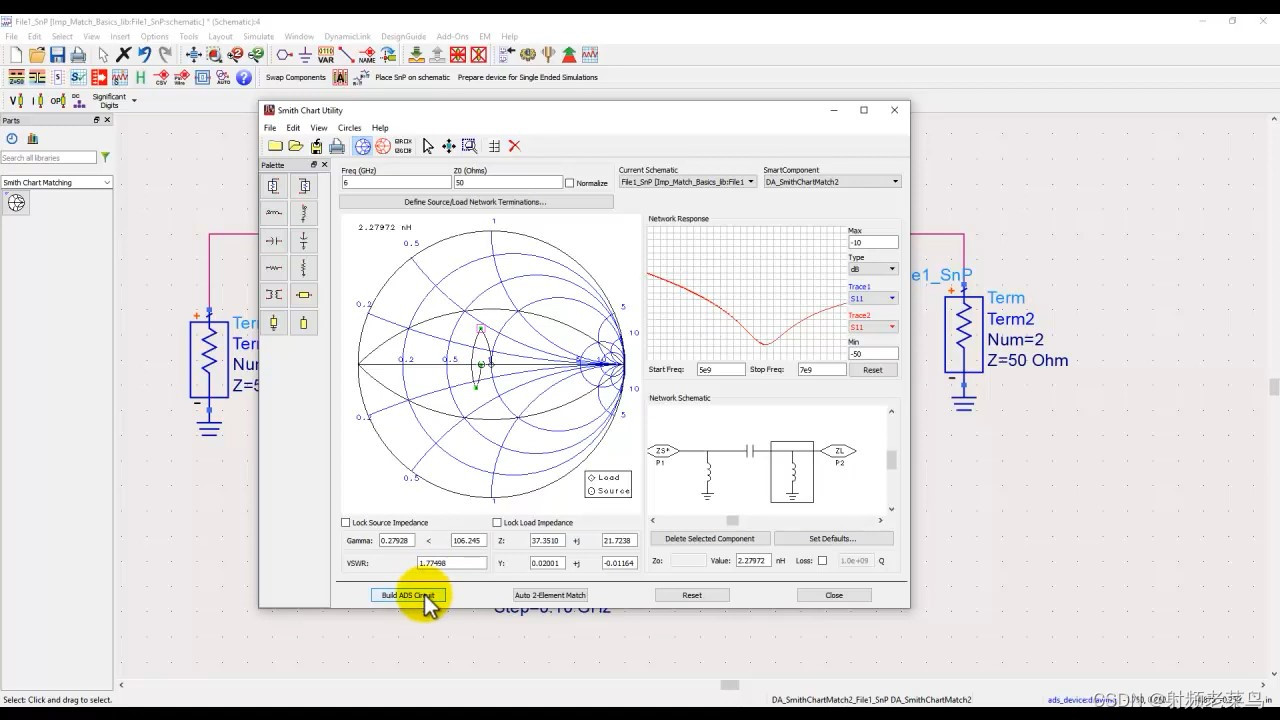Open file via Smith Chart open-folder icon

click(x=295, y=146)
